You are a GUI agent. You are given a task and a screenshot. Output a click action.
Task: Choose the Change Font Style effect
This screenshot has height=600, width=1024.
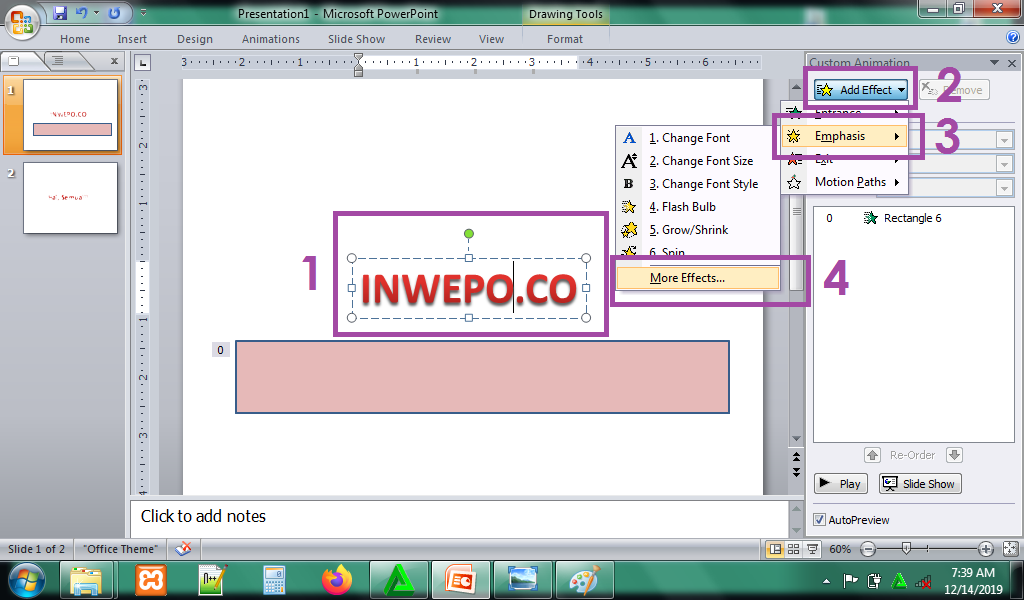(697, 184)
